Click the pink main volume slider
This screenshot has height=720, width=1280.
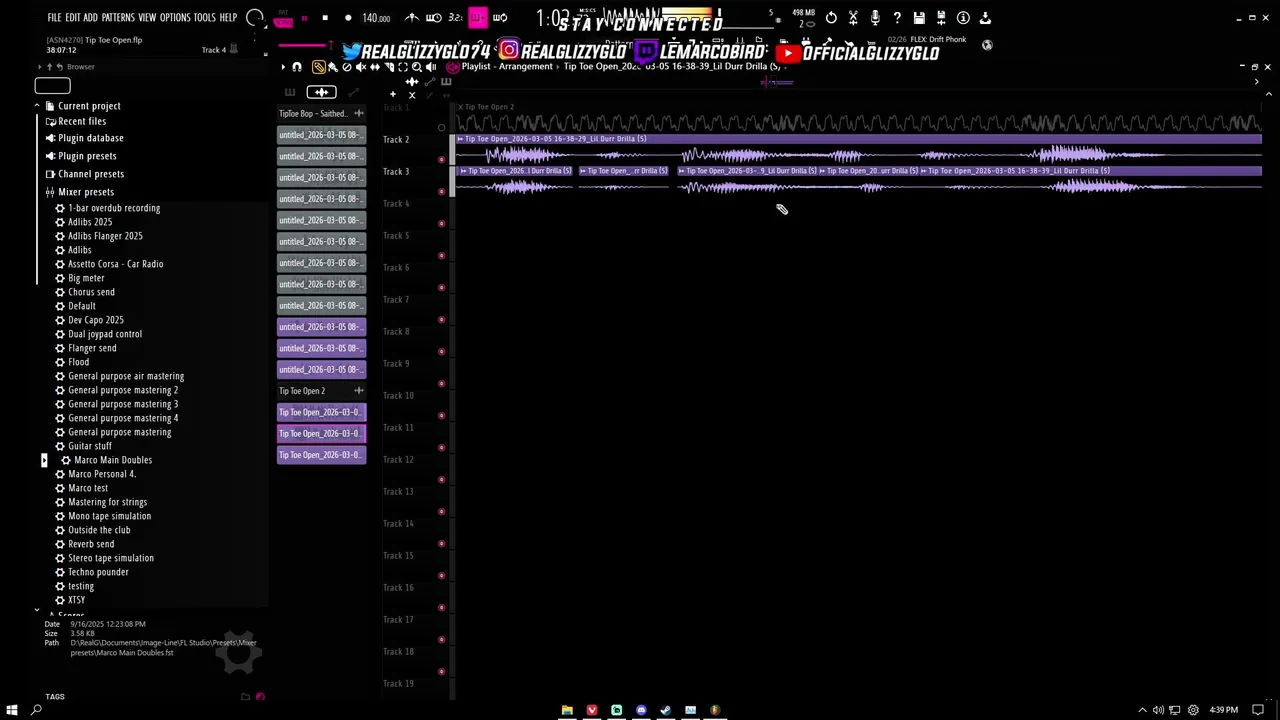(303, 45)
